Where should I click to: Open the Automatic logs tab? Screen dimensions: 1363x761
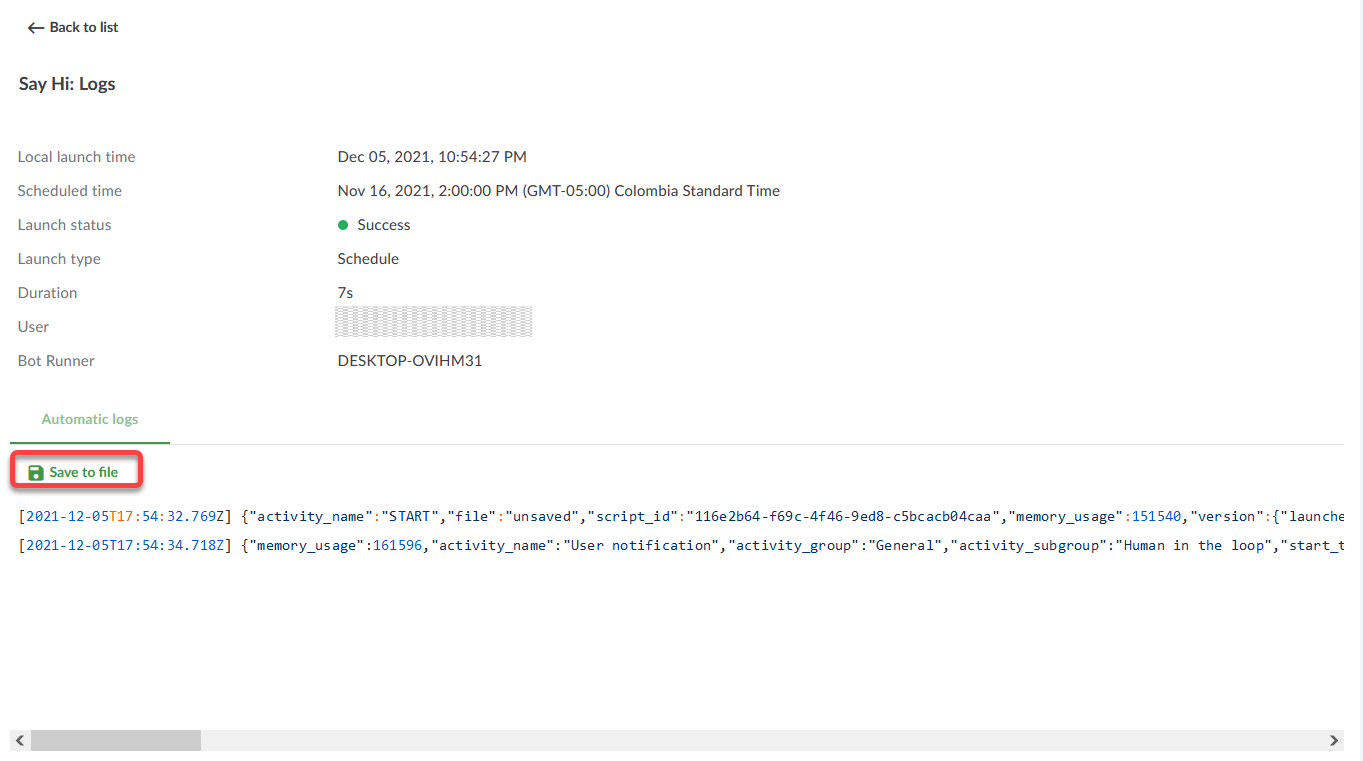coord(90,419)
